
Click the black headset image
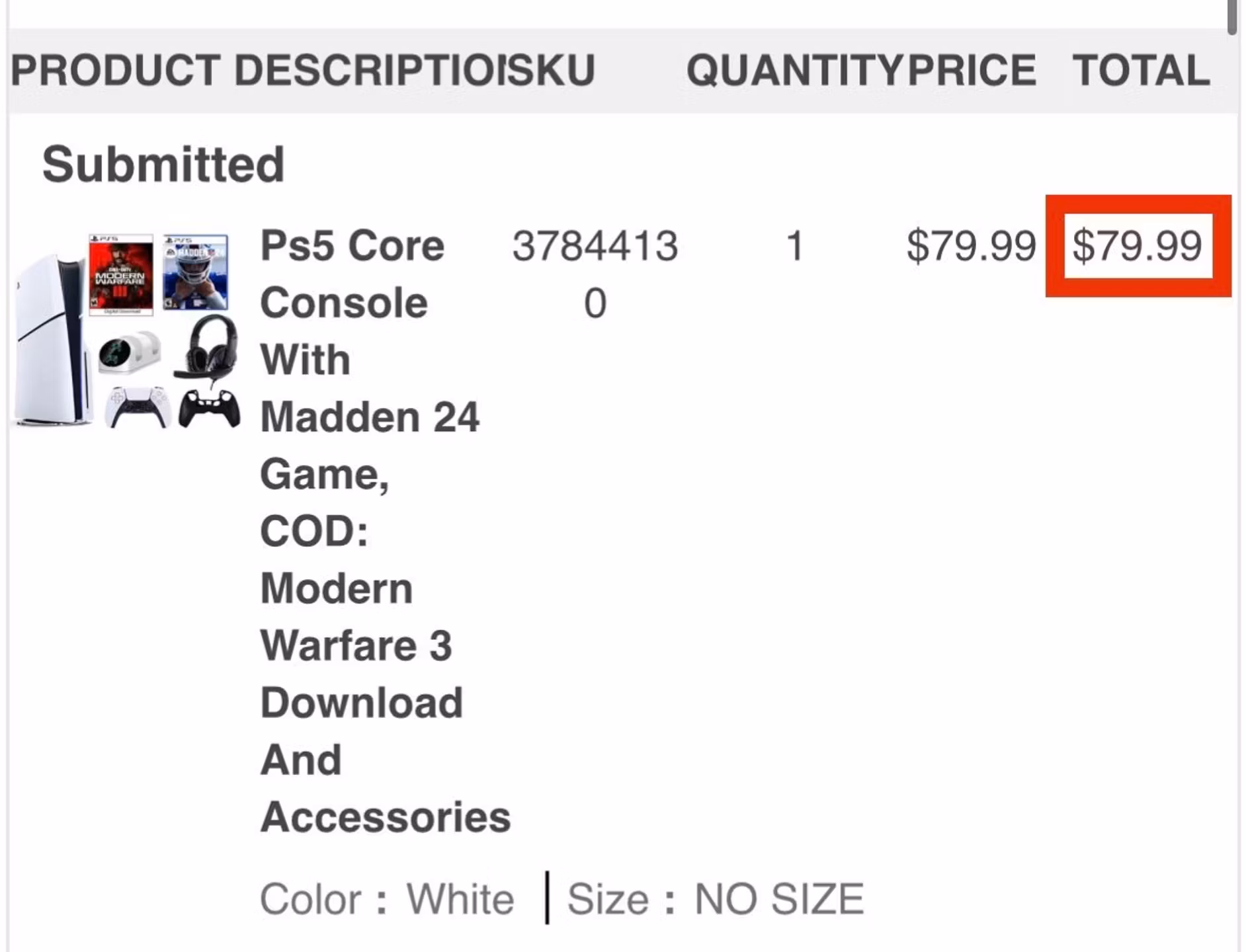(x=207, y=348)
